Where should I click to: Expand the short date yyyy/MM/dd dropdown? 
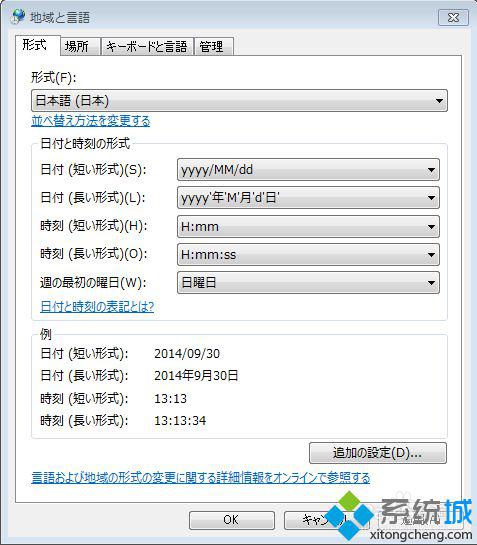[308, 170]
